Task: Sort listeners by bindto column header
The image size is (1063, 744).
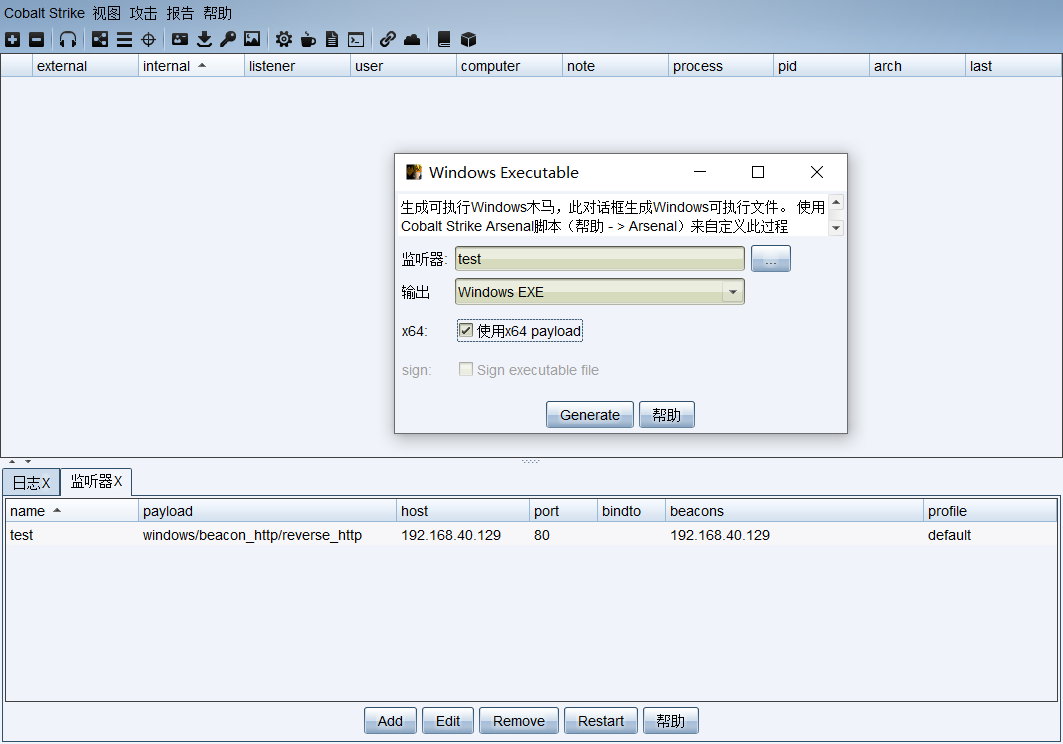Action: point(631,511)
